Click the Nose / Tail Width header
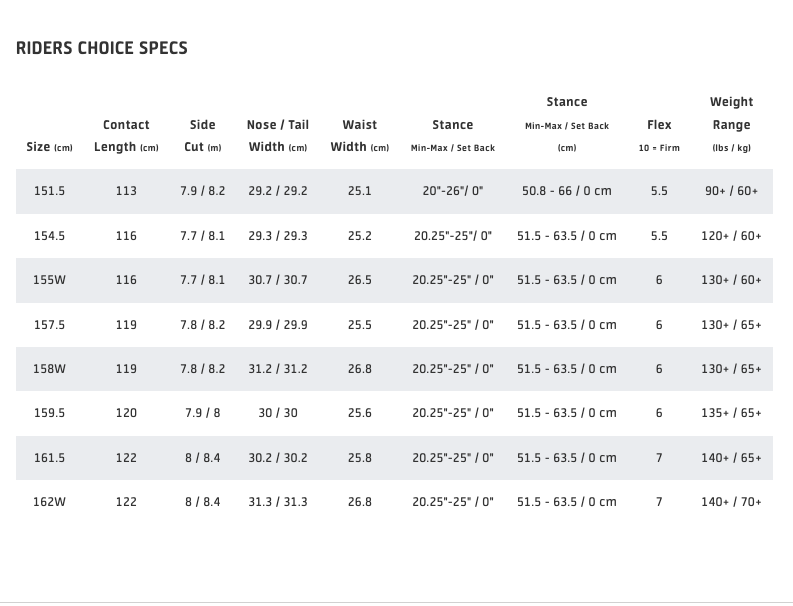793x606 pixels. point(277,136)
